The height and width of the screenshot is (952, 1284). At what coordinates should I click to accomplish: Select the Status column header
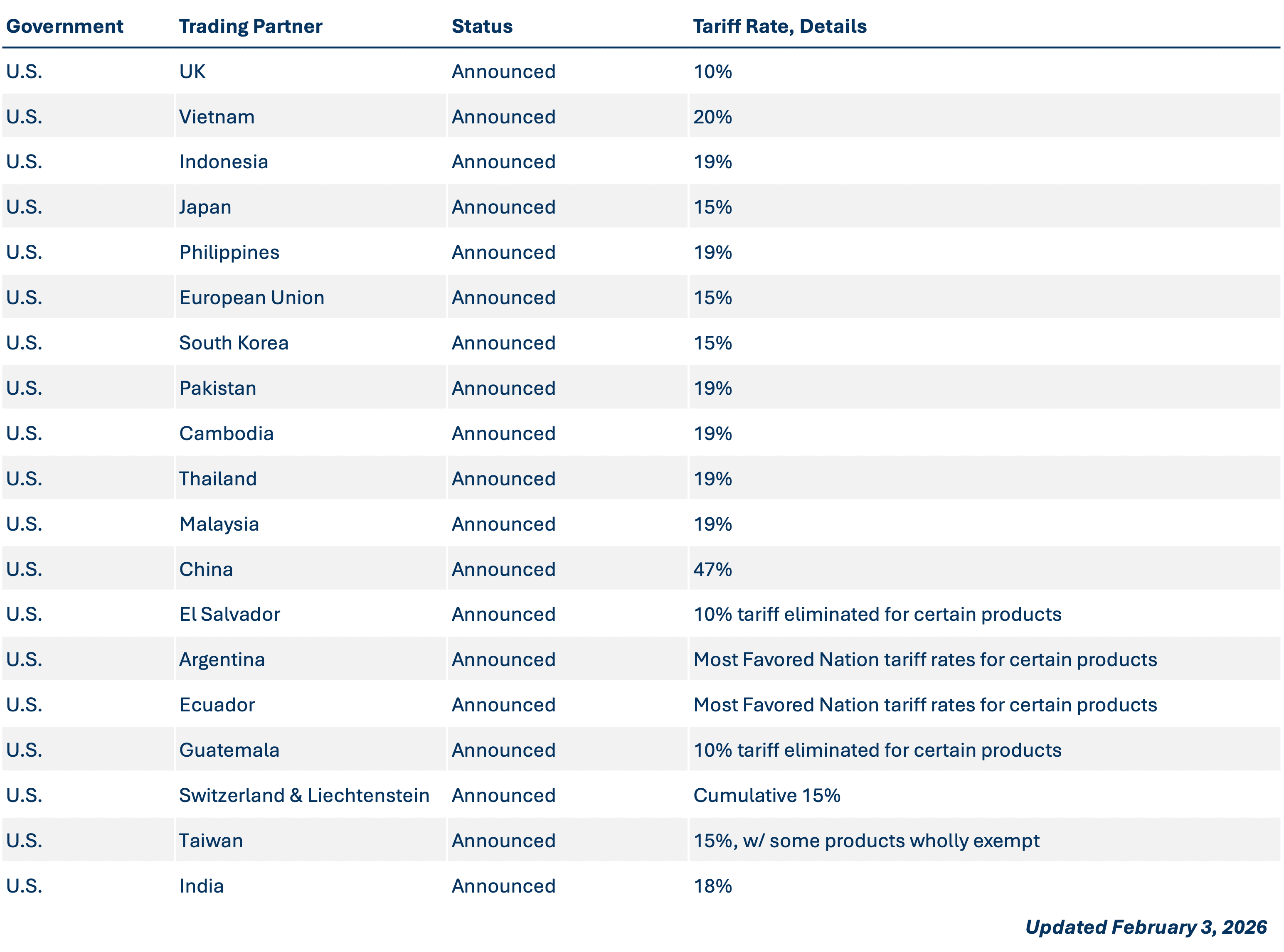point(482,27)
